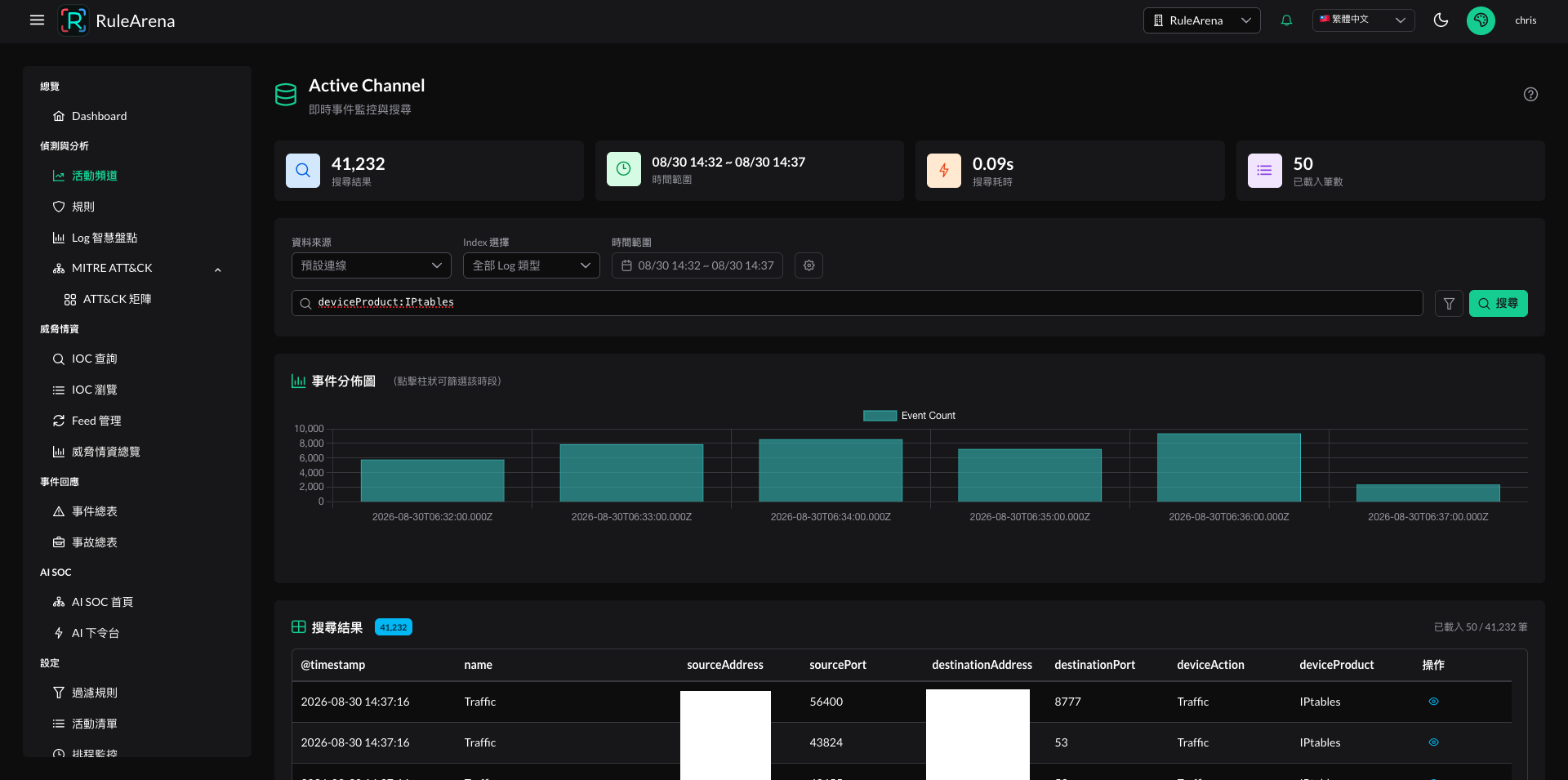Open the notifications bell

1286,20
